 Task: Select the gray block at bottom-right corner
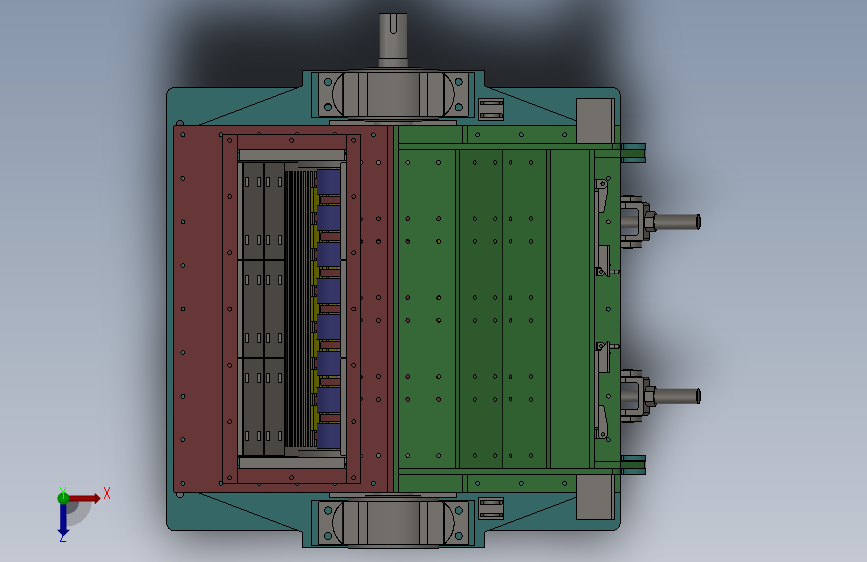(x=595, y=497)
